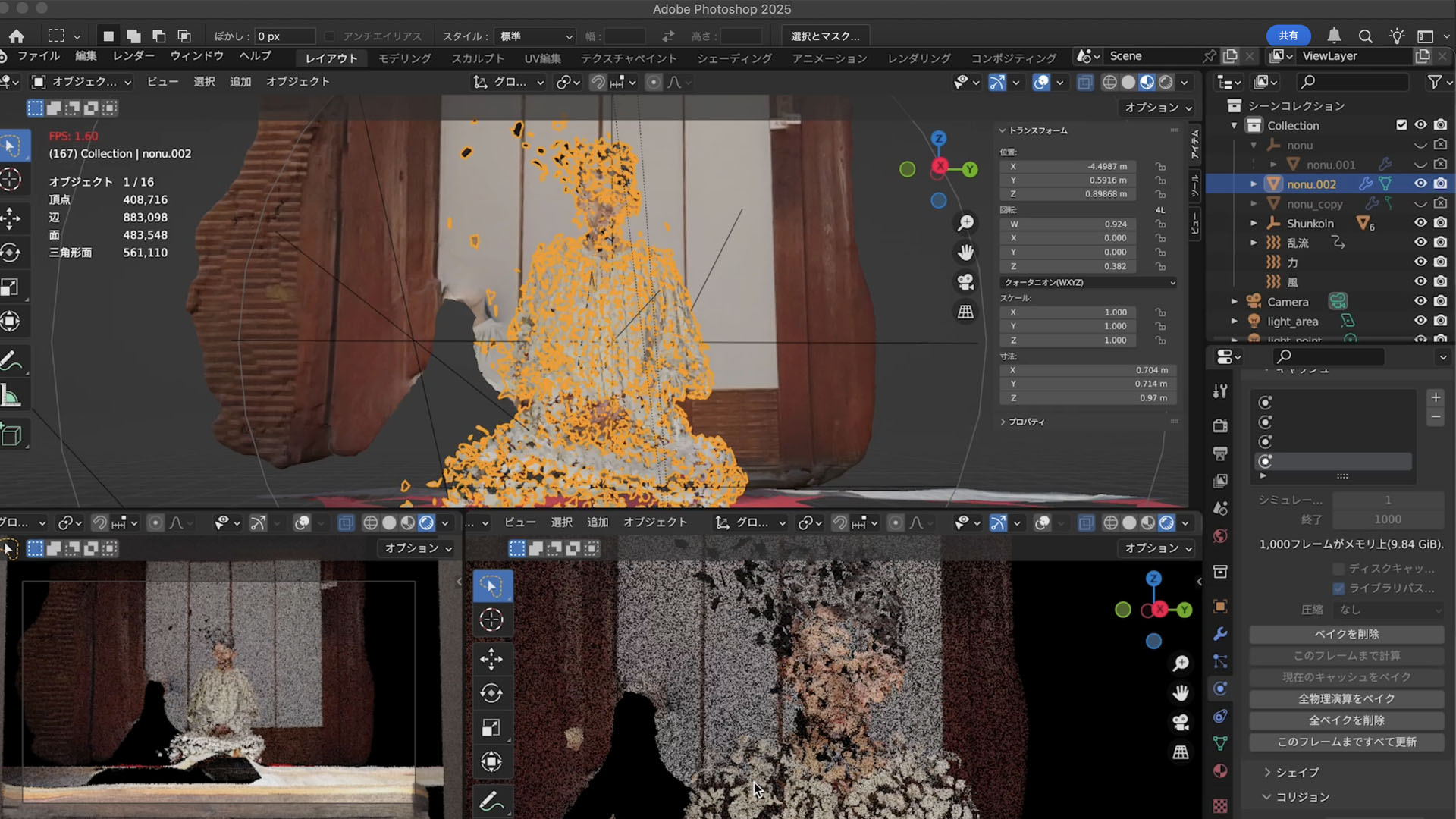Click the ベイクを削除 button
Screen dimensions: 1456x819
pyautogui.click(x=1346, y=634)
